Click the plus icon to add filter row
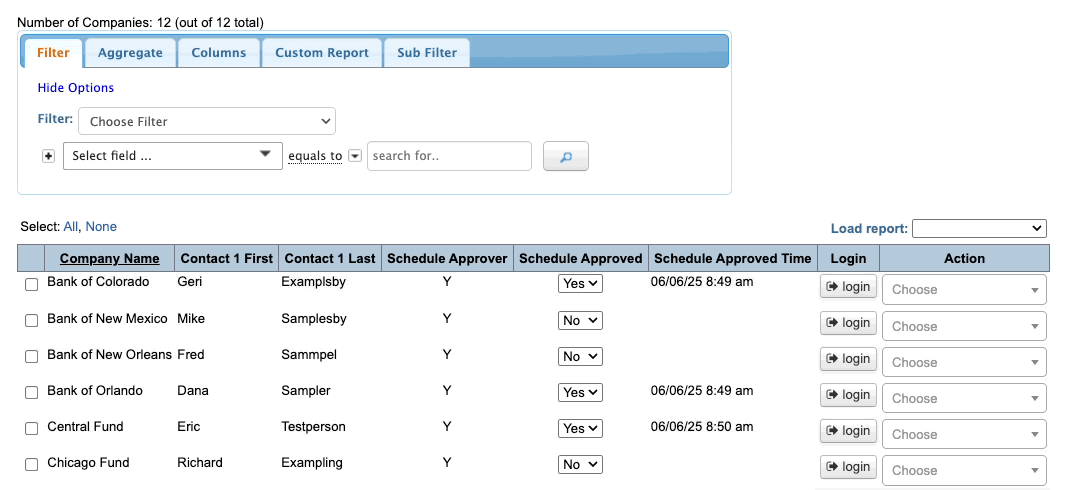1068x490 pixels. (48, 156)
